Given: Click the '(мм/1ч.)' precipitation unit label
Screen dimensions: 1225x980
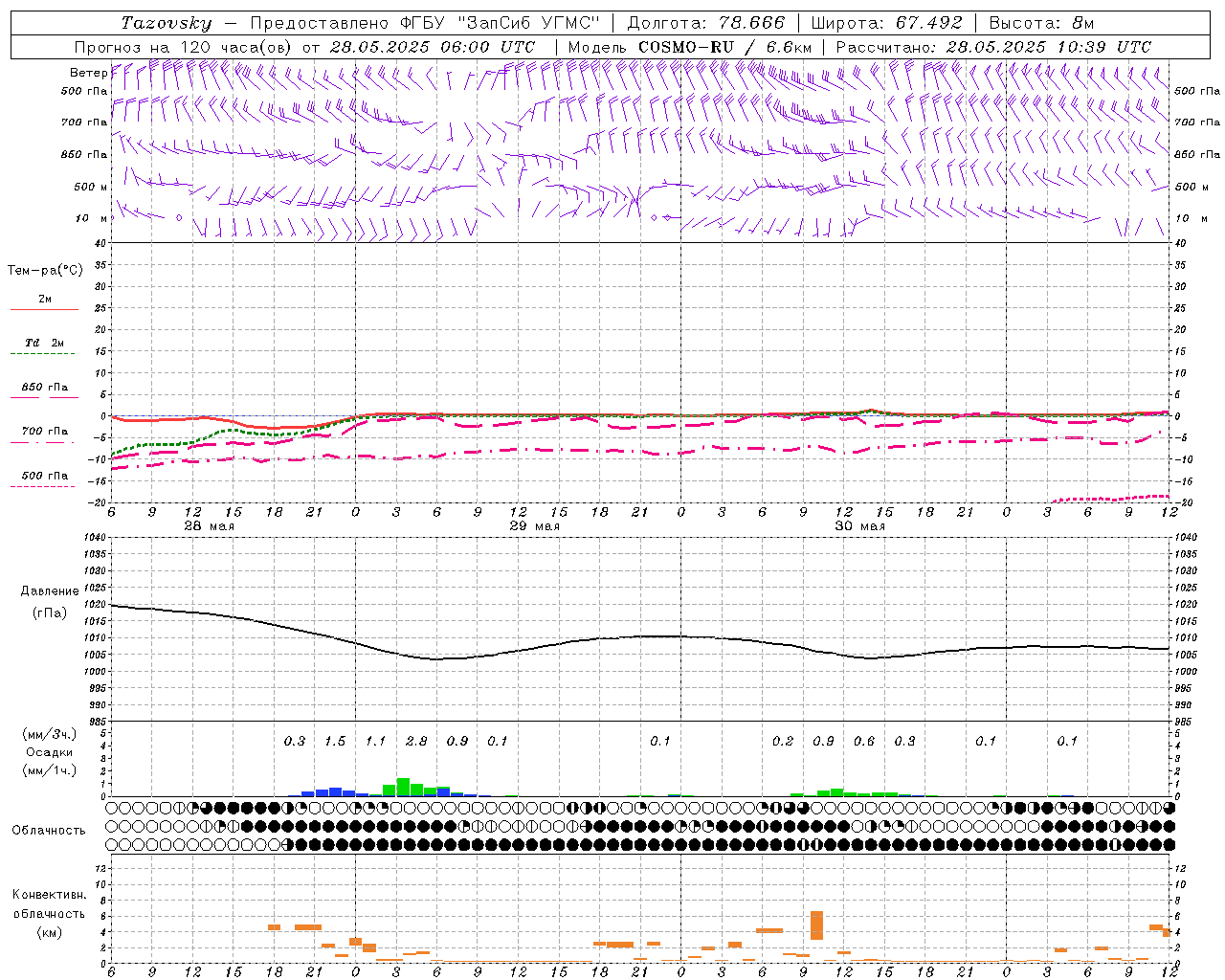Looking at the screenshot, I should (49, 770).
